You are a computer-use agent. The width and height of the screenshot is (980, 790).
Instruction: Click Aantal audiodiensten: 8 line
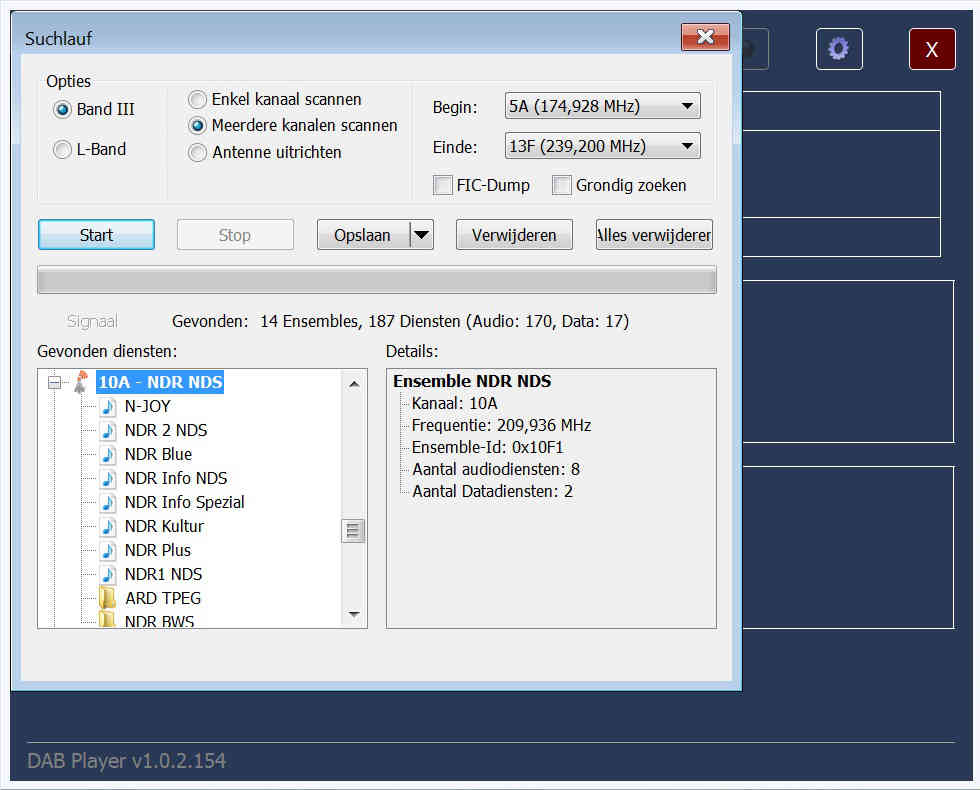point(496,469)
